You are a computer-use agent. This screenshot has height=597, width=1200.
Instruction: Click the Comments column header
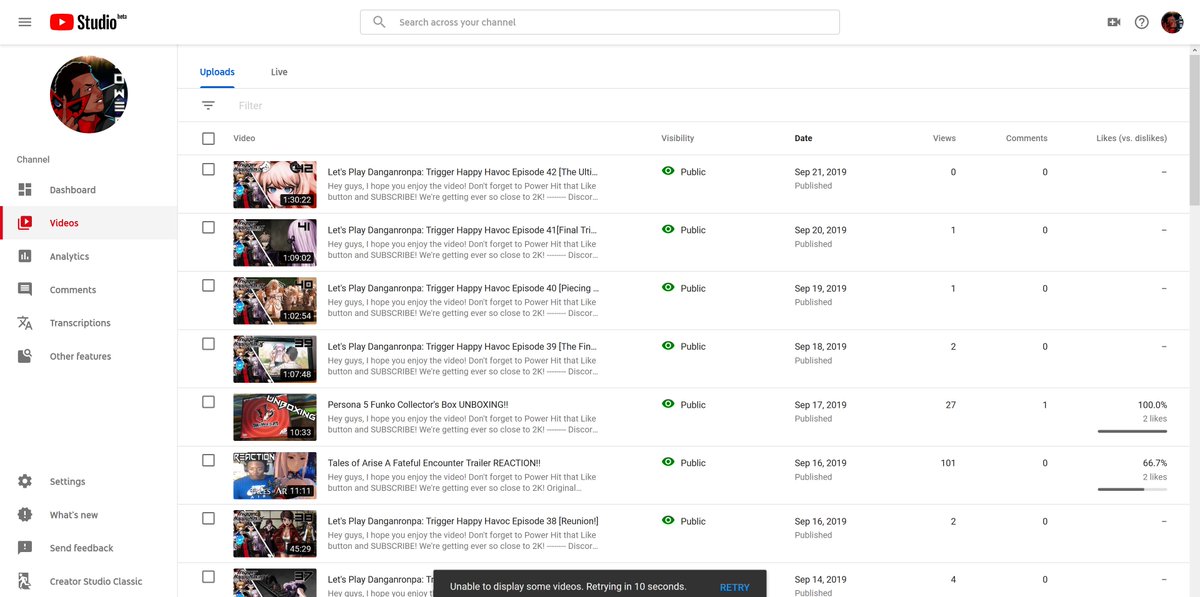click(x=1027, y=138)
